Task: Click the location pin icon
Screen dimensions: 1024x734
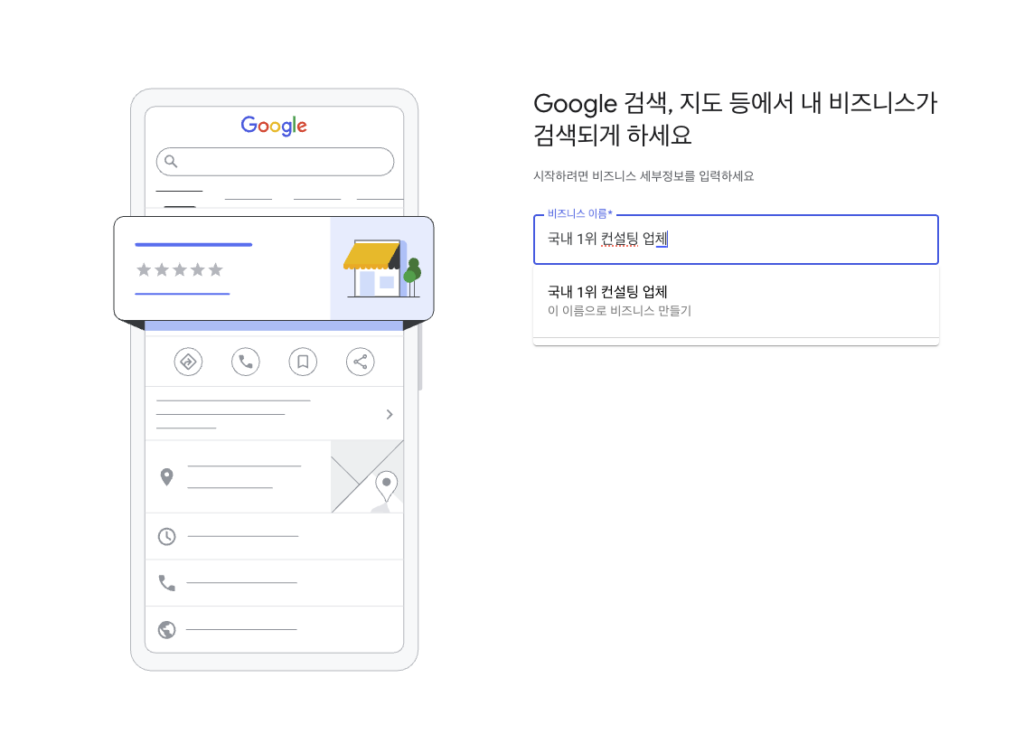Action: coord(167,477)
